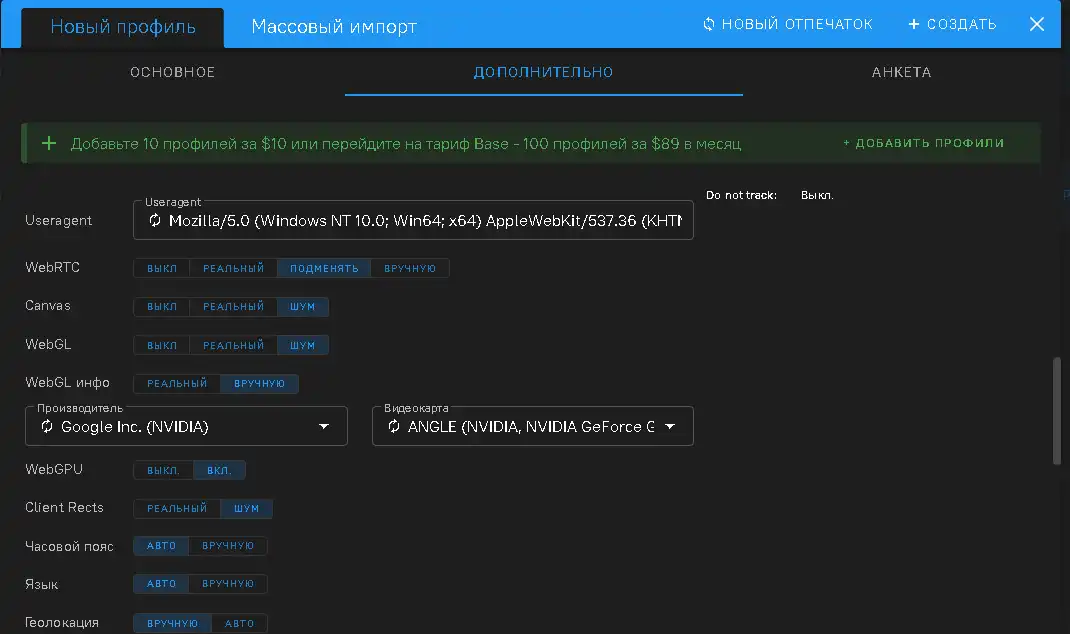Expand the Производитель dropdown arrow
Screen dimensions: 1070x634
[x=324, y=427]
